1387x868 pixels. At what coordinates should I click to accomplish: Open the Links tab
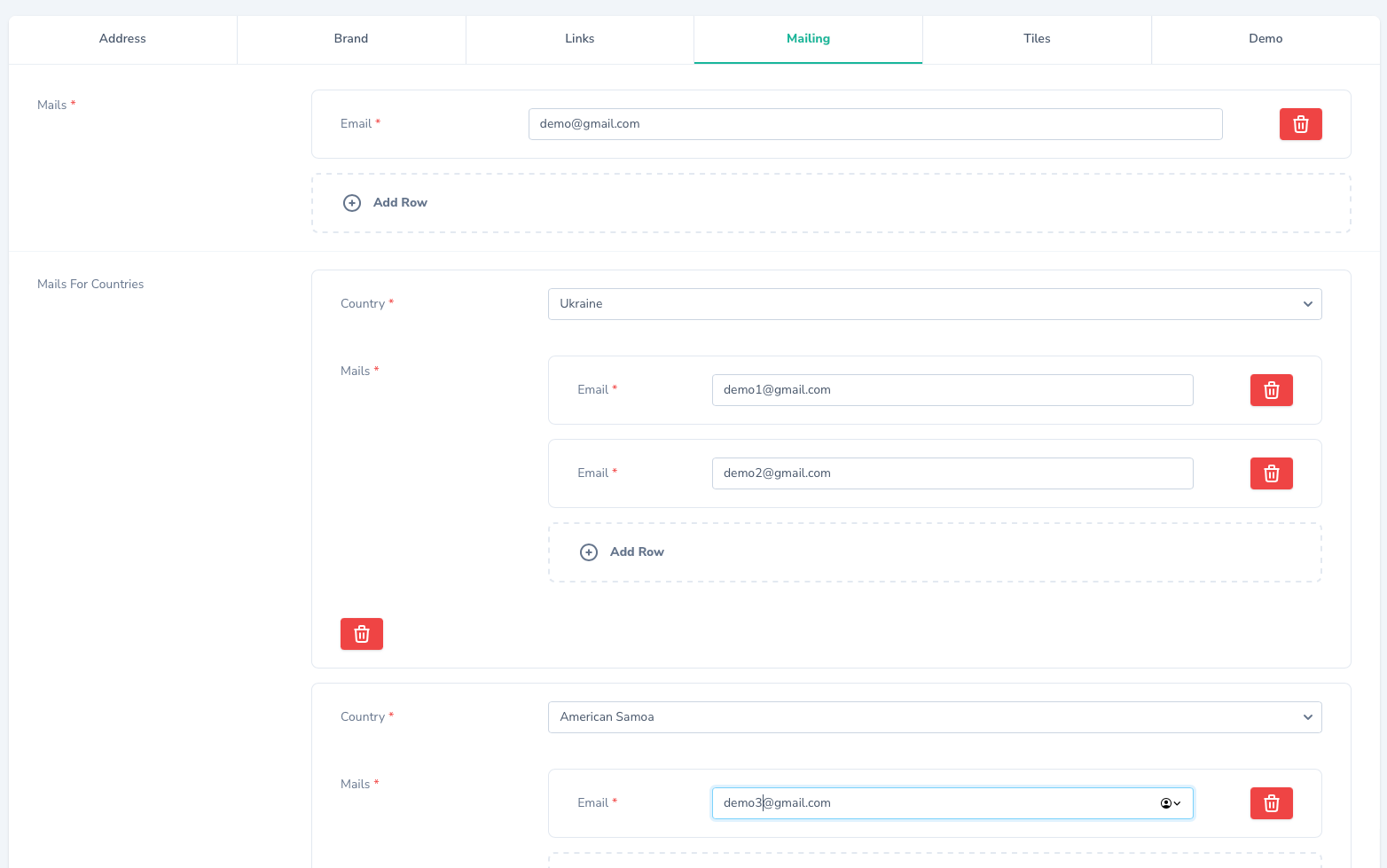click(580, 39)
